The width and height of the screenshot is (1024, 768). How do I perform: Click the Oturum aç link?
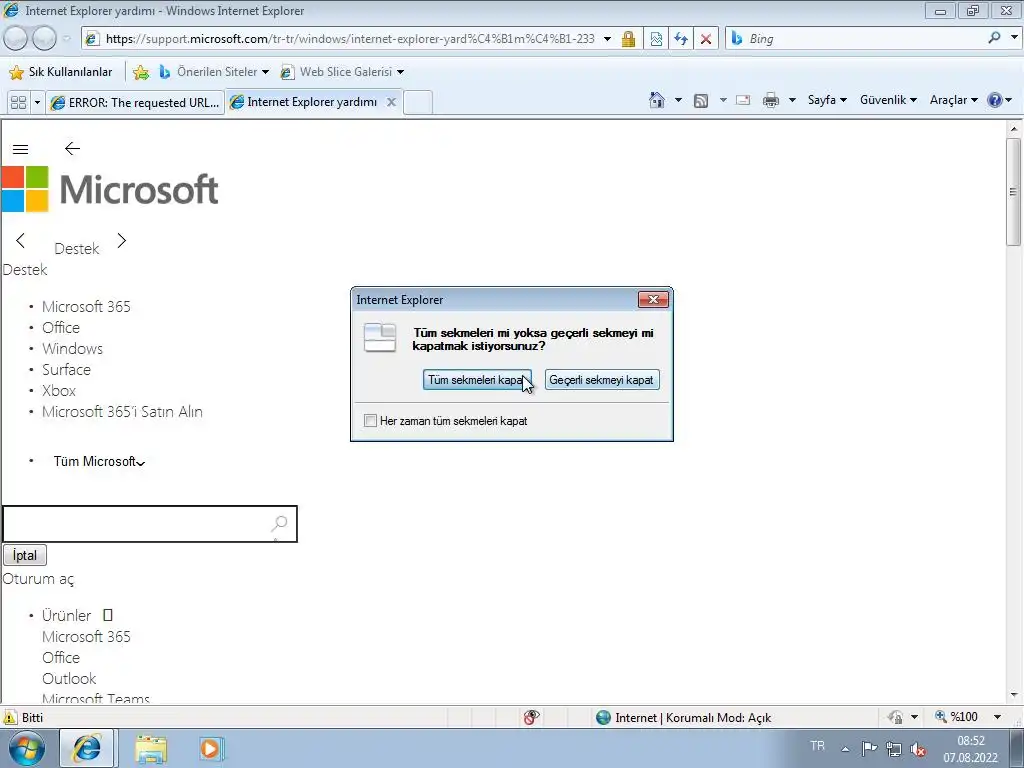39,579
